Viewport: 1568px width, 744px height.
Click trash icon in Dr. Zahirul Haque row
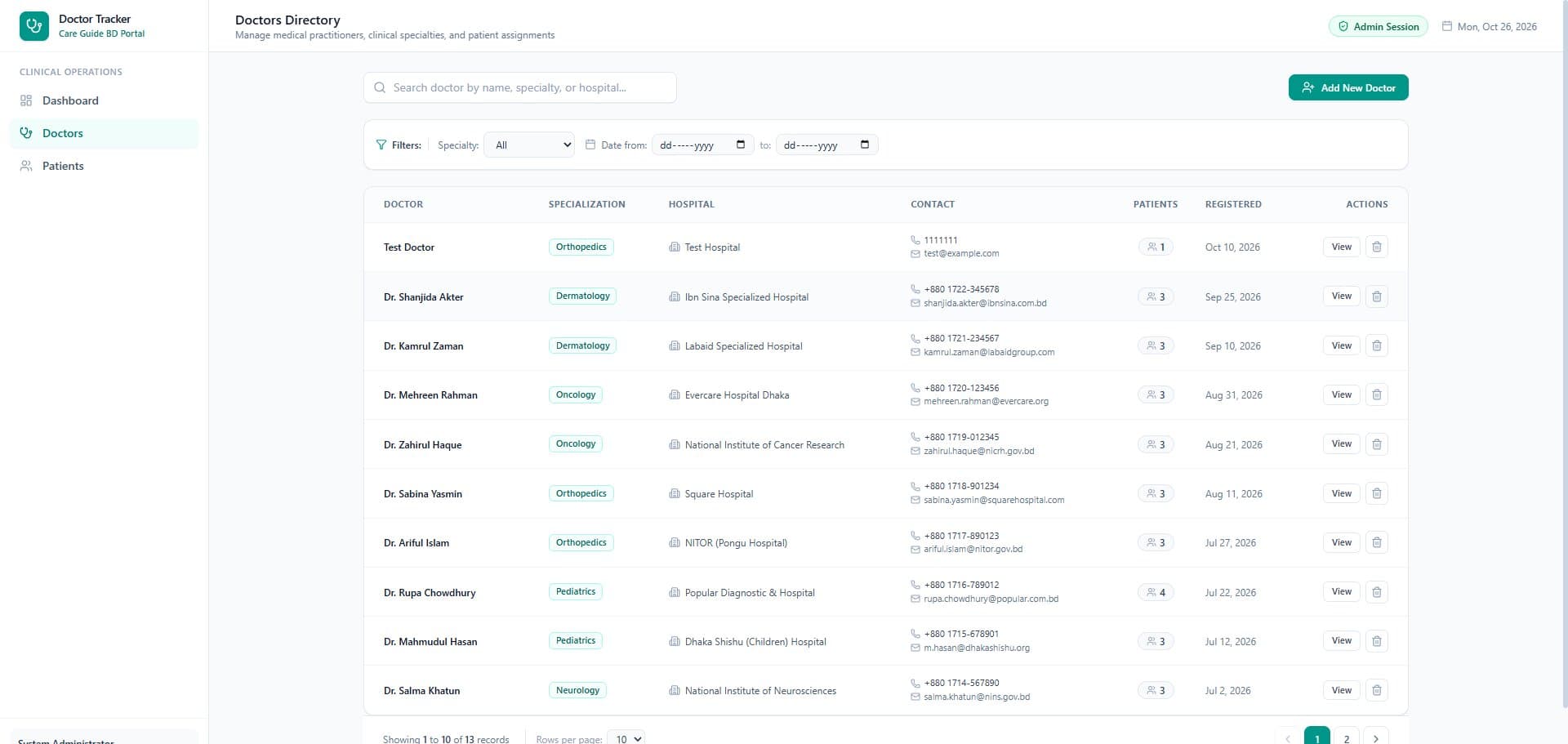[1376, 444]
